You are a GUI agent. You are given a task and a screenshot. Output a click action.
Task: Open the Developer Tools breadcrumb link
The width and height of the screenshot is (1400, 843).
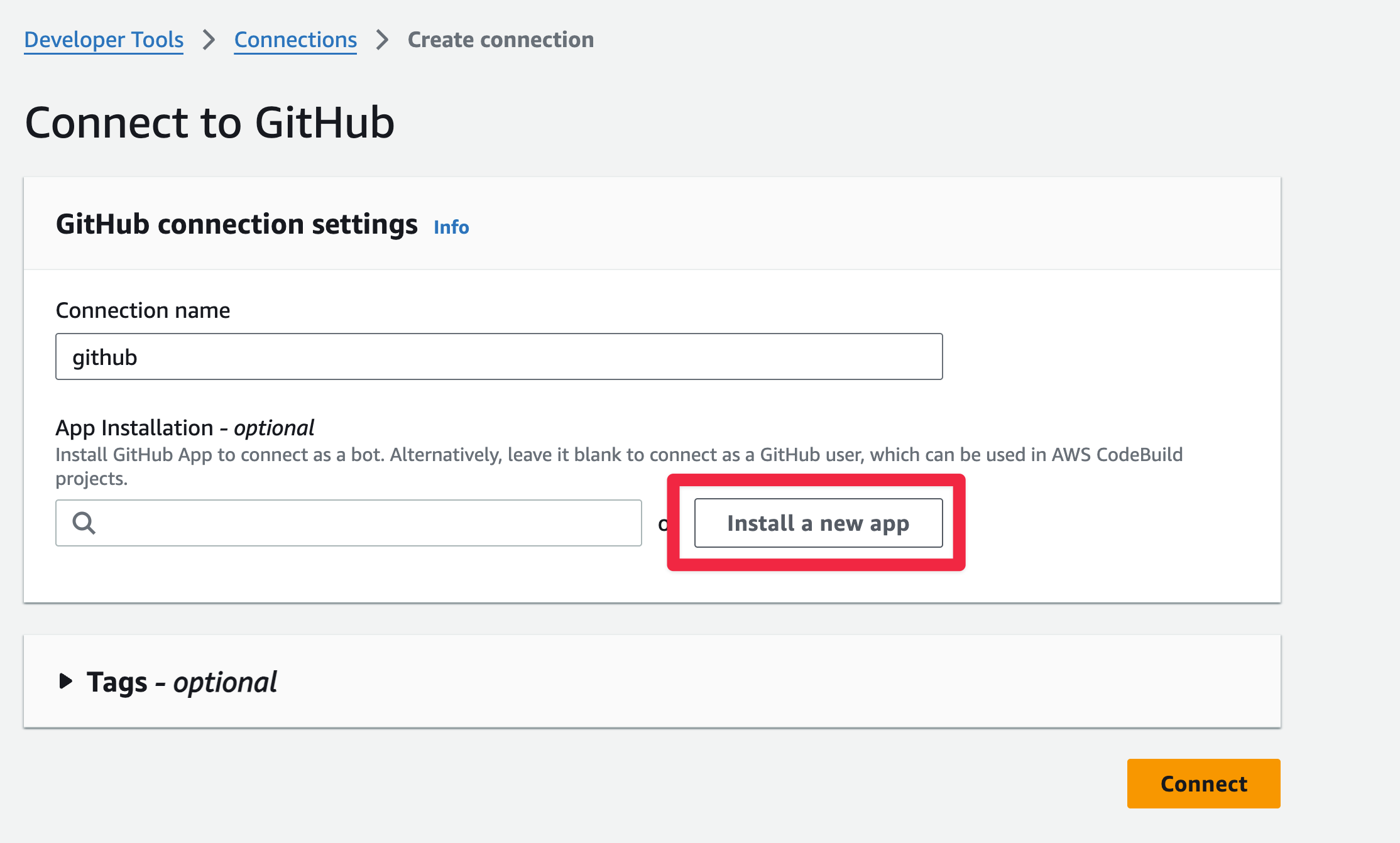(x=104, y=40)
